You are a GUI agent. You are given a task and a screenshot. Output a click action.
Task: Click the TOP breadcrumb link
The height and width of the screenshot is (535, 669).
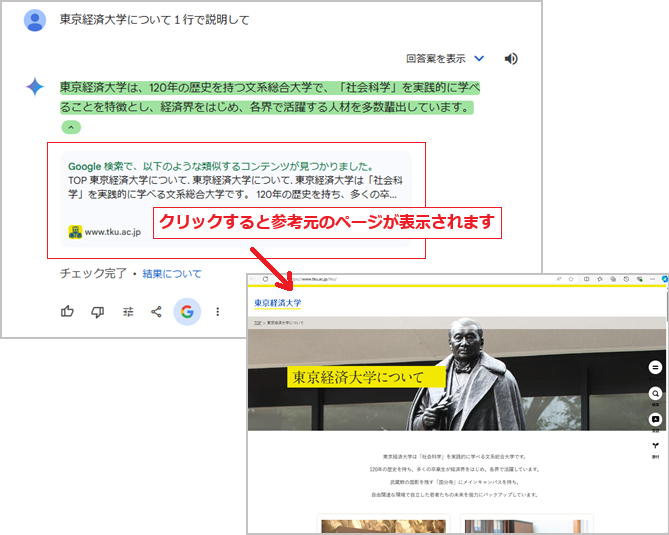(x=257, y=323)
